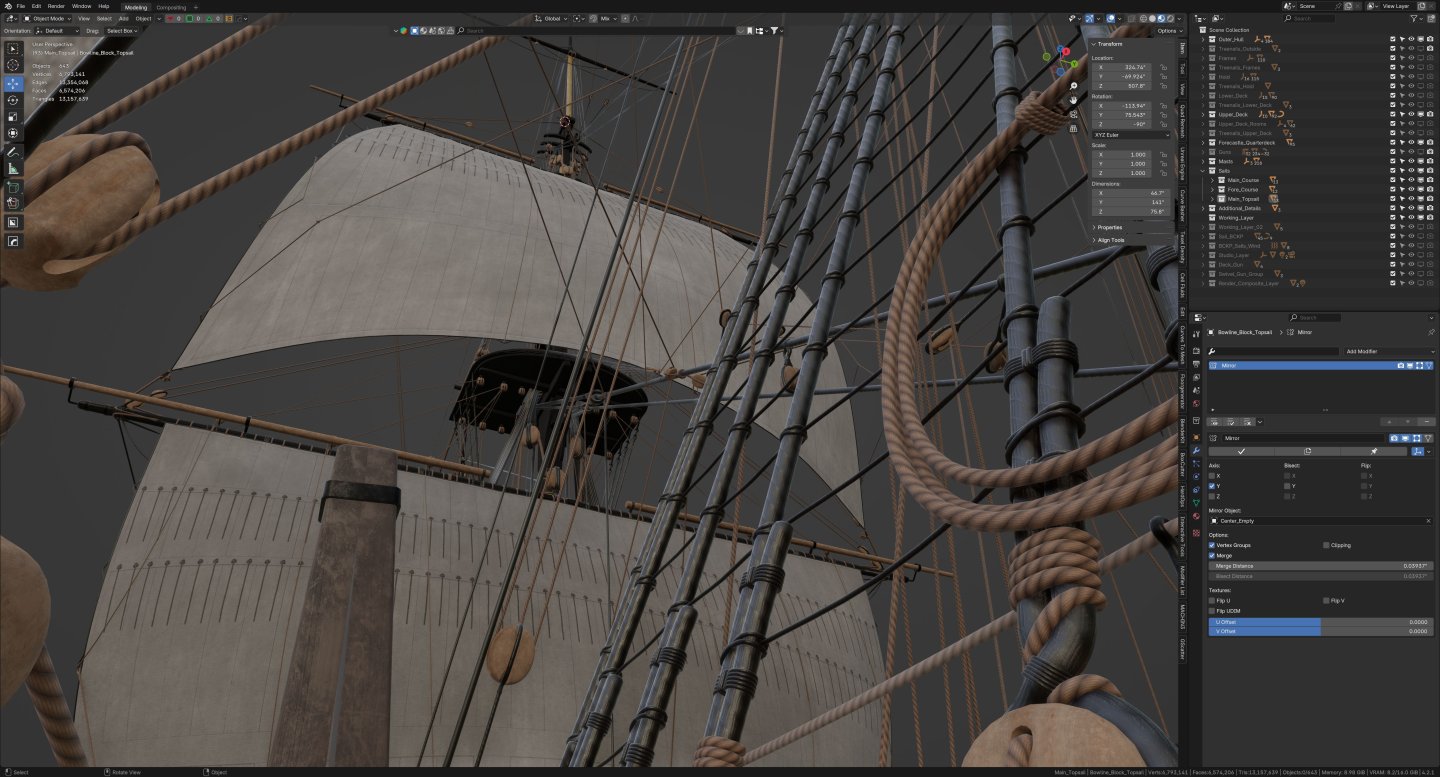The width and height of the screenshot is (1440, 777).
Task: Enable Flip V texture checkbox
Action: point(1326,600)
